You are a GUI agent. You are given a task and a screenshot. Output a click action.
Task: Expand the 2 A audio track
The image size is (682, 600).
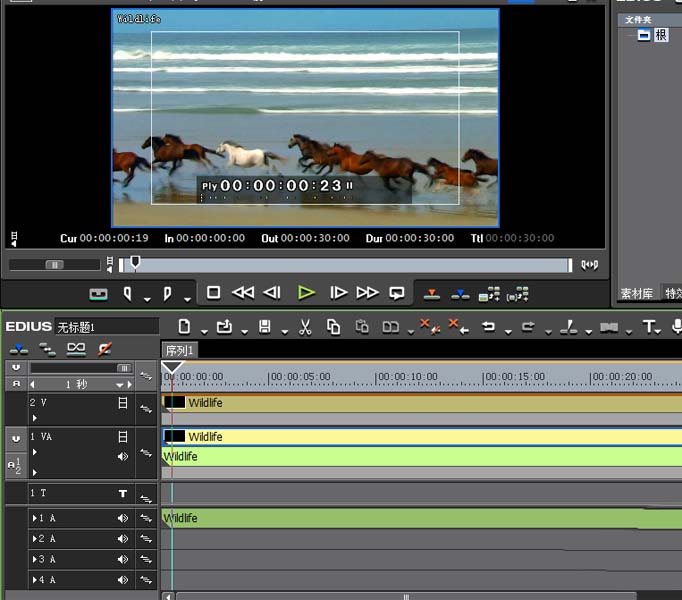(x=36, y=539)
